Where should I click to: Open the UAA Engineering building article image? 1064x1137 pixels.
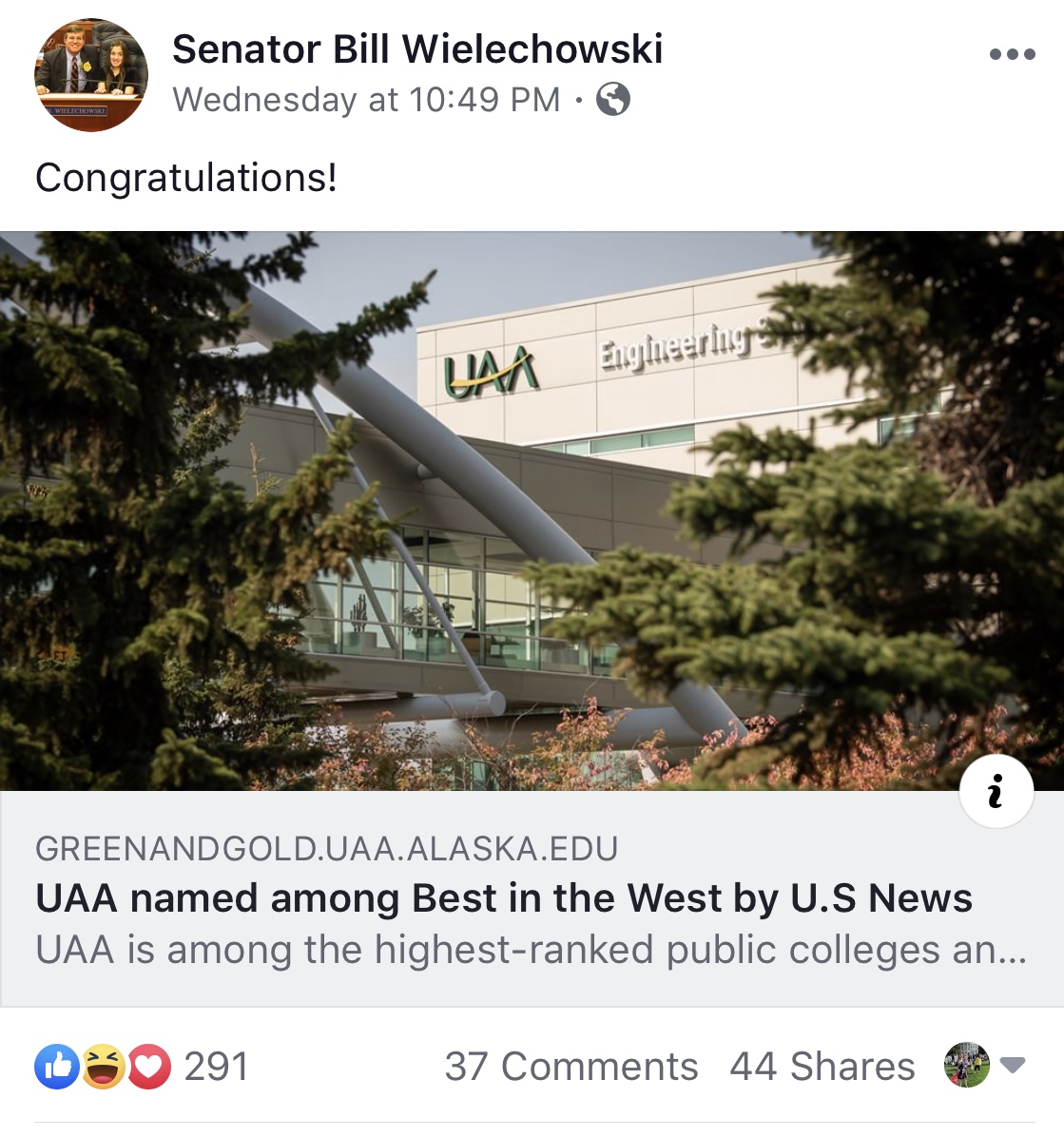tap(532, 511)
